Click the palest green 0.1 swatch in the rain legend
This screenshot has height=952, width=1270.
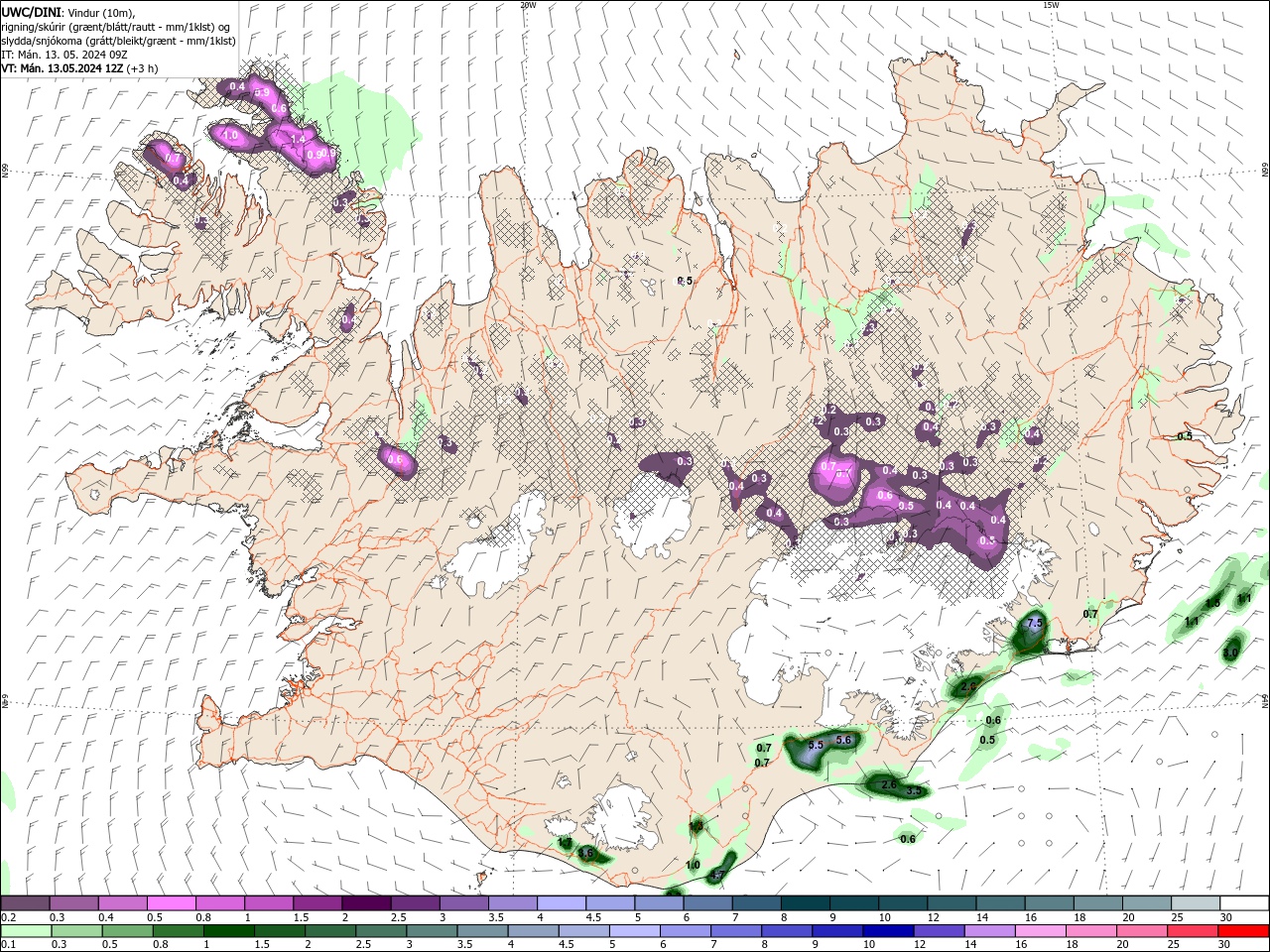point(24,931)
